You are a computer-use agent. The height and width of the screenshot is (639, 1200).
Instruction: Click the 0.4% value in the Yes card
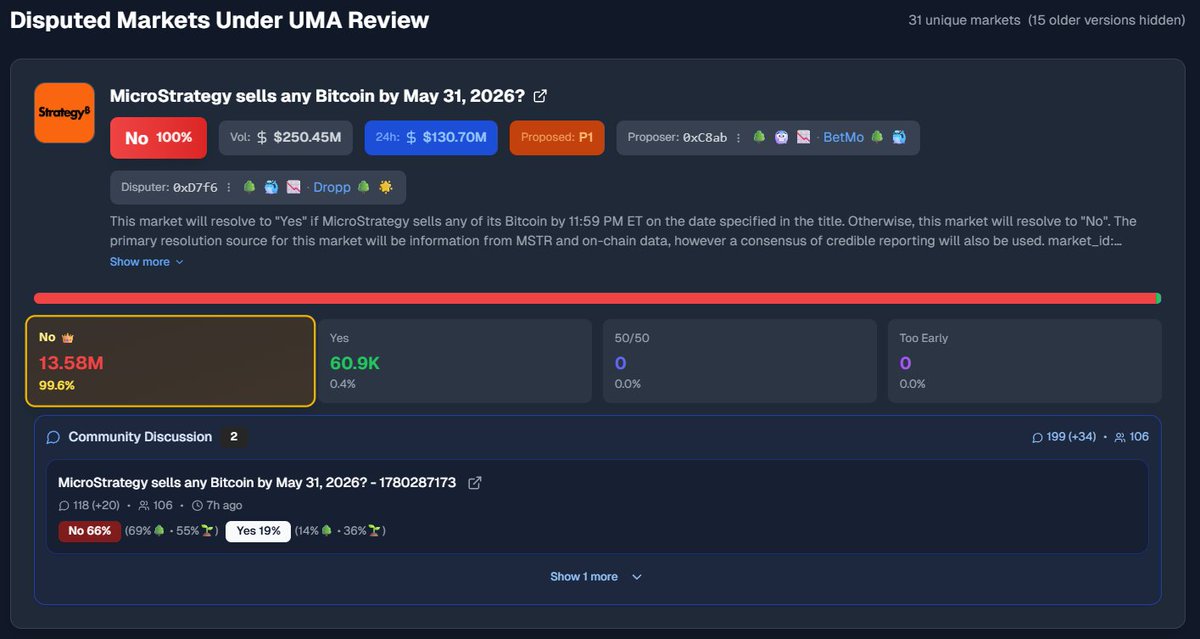coord(343,384)
